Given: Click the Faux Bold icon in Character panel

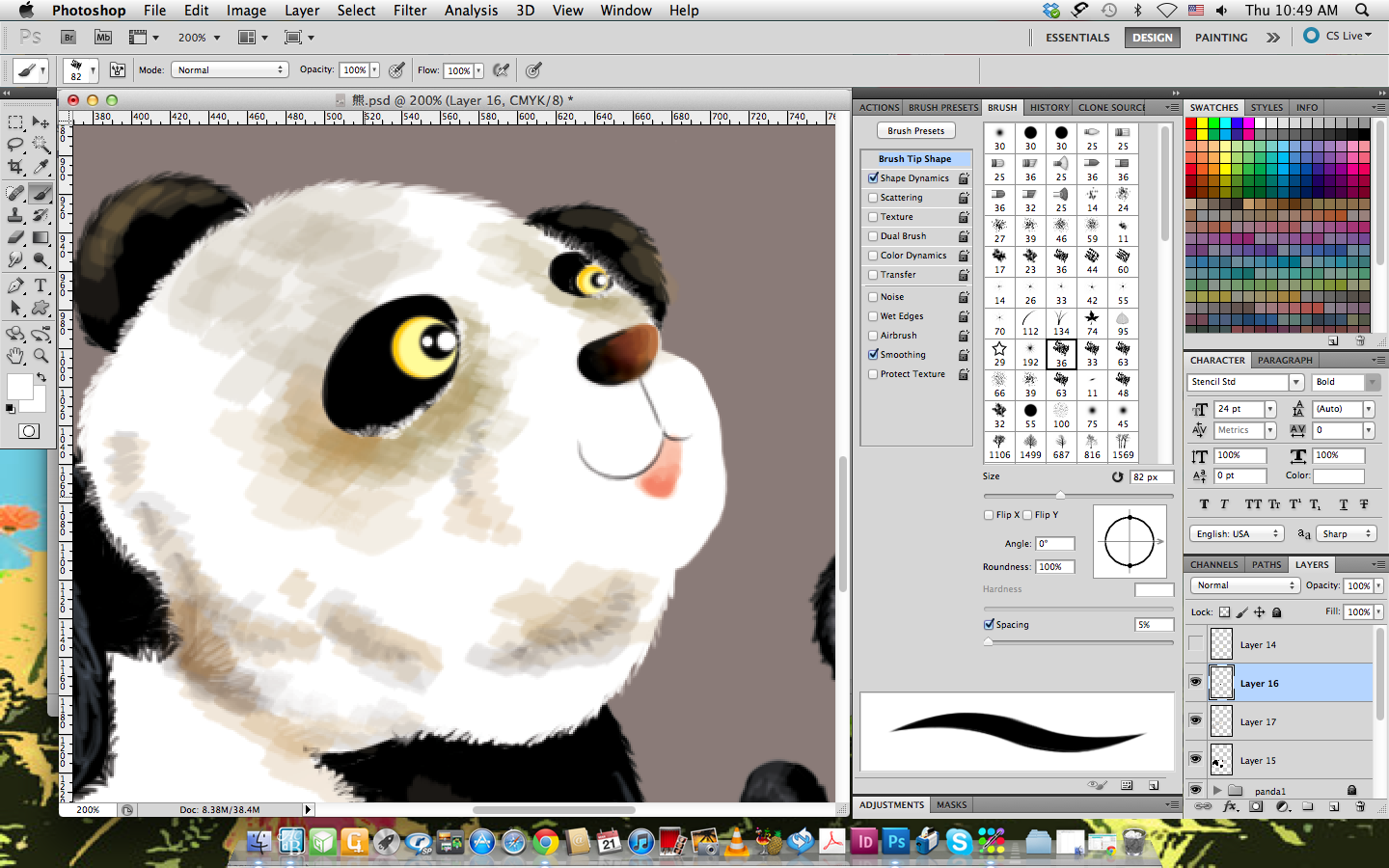Looking at the screenshot, I should (x=1204, y=504).
